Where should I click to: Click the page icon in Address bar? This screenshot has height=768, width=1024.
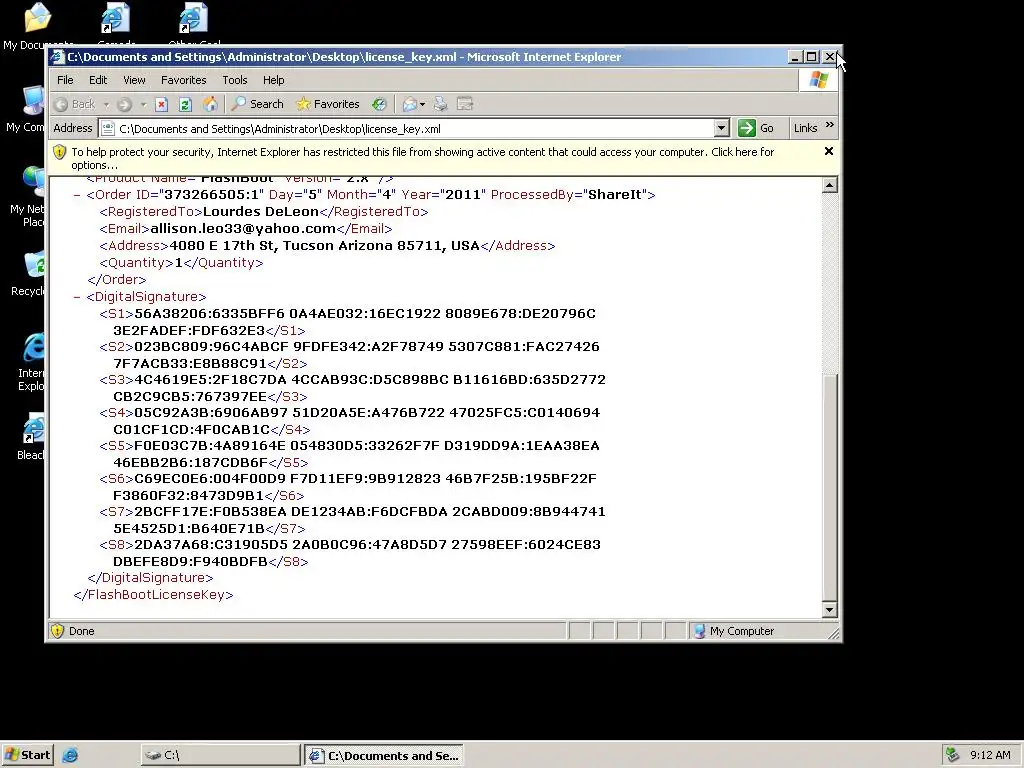tap(108, 129)
